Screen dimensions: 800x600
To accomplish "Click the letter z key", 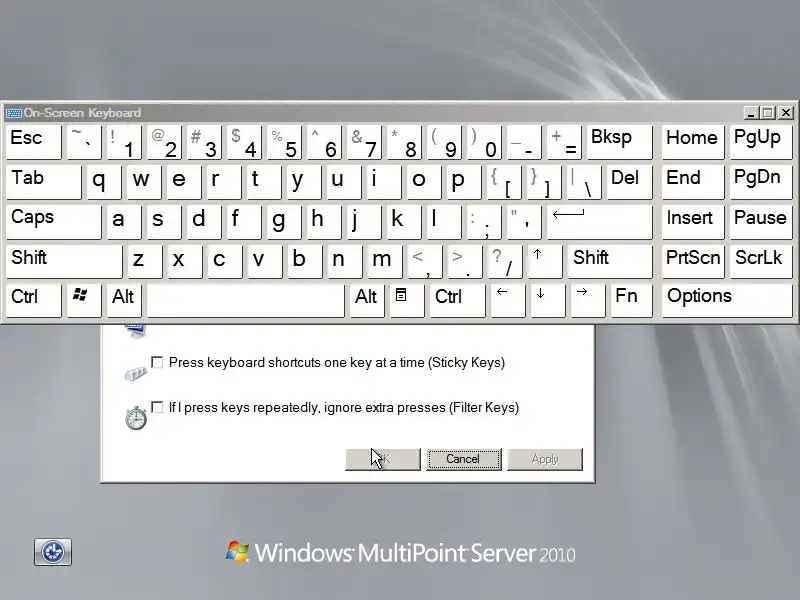I will pos(145,262).
